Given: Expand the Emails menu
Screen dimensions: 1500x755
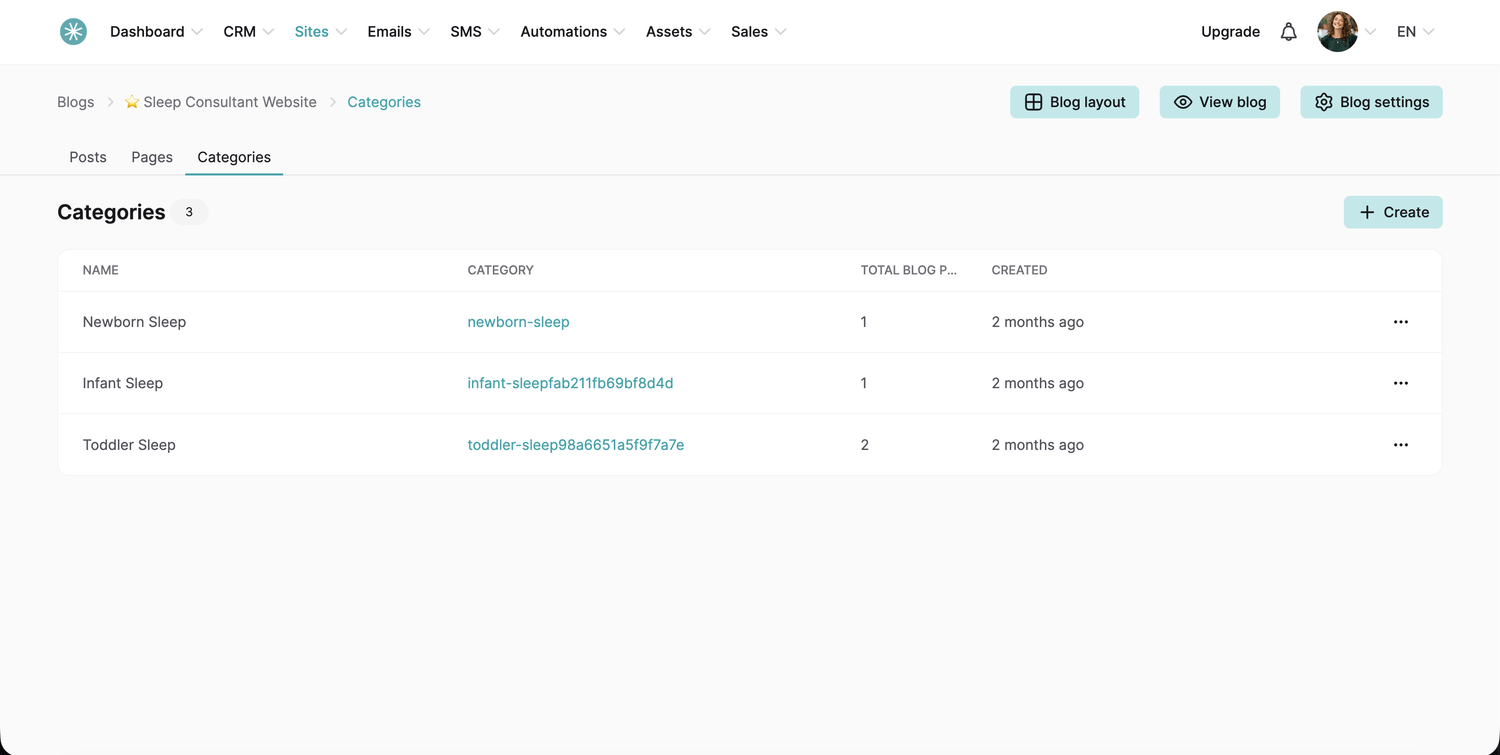Looking at the screenshot, I should [x=398, y=32].
